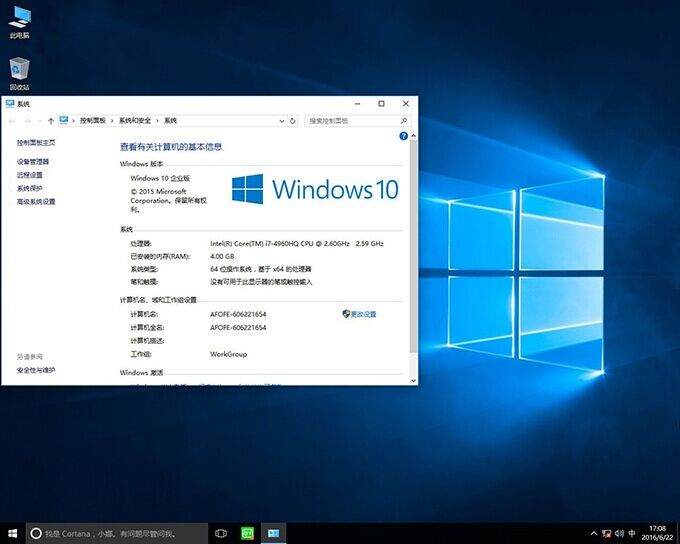The height and width of the screenshot is (544, 680).
Task: Open Task View from the taskbar
Action: coord(221,533)
